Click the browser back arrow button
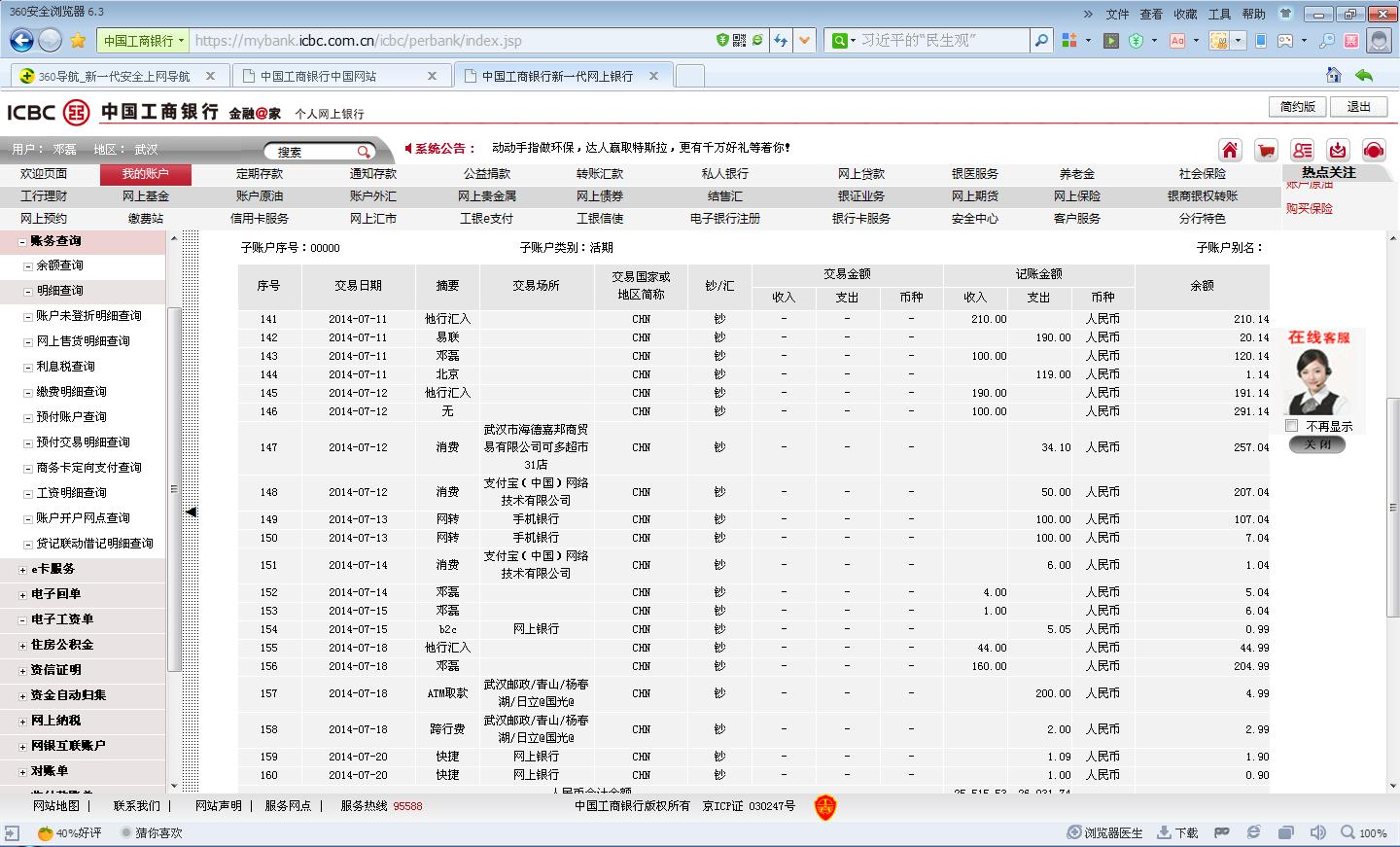The image size is (1400, 847). [x=21, y=40]
